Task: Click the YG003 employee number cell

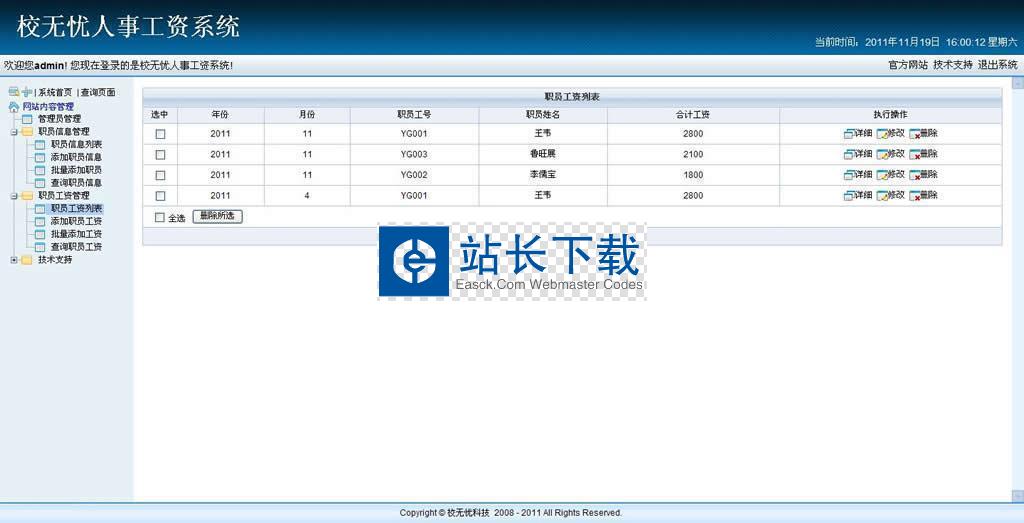Action: coord(414,155)
